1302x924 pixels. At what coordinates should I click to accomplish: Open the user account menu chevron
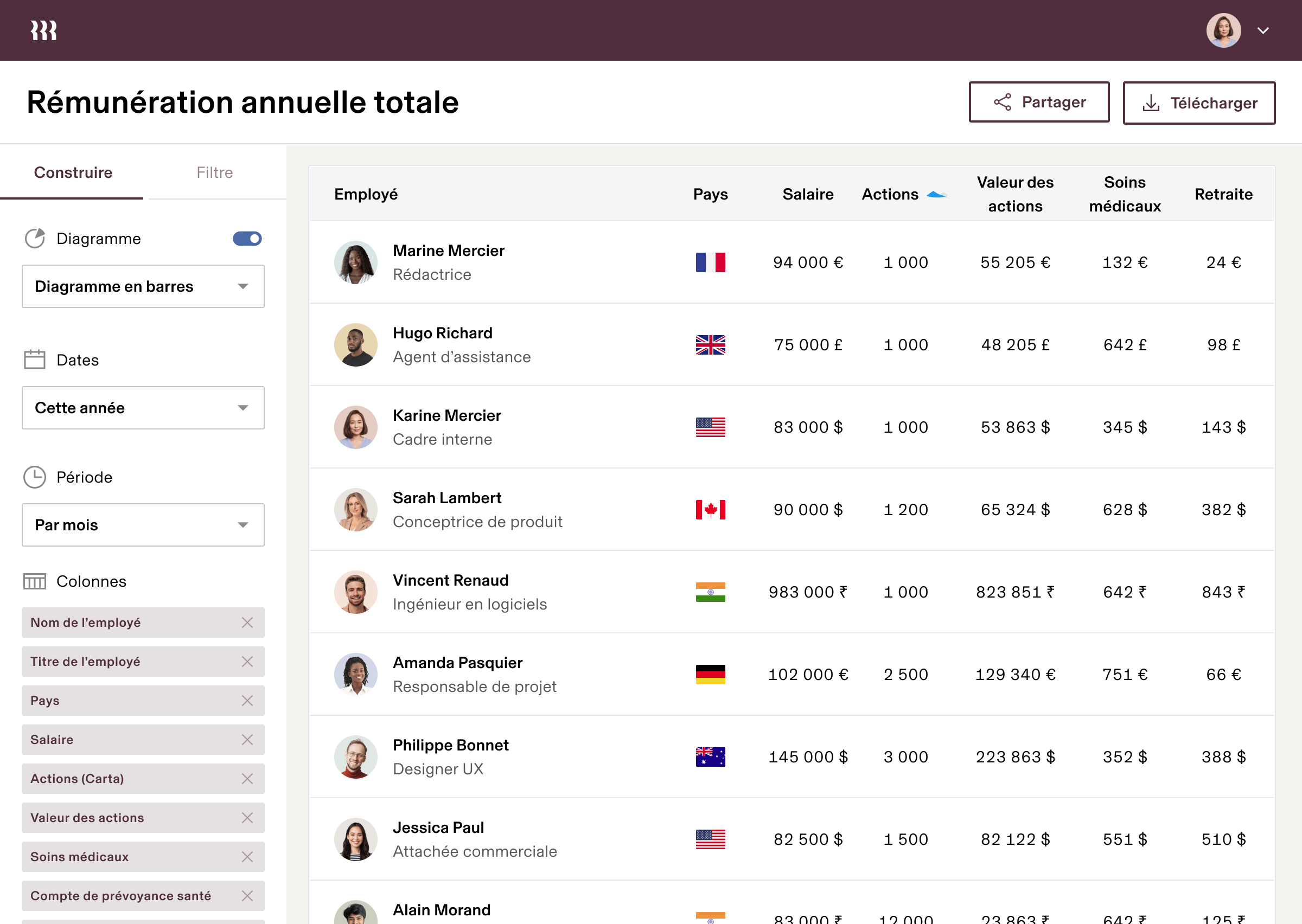1263,31
